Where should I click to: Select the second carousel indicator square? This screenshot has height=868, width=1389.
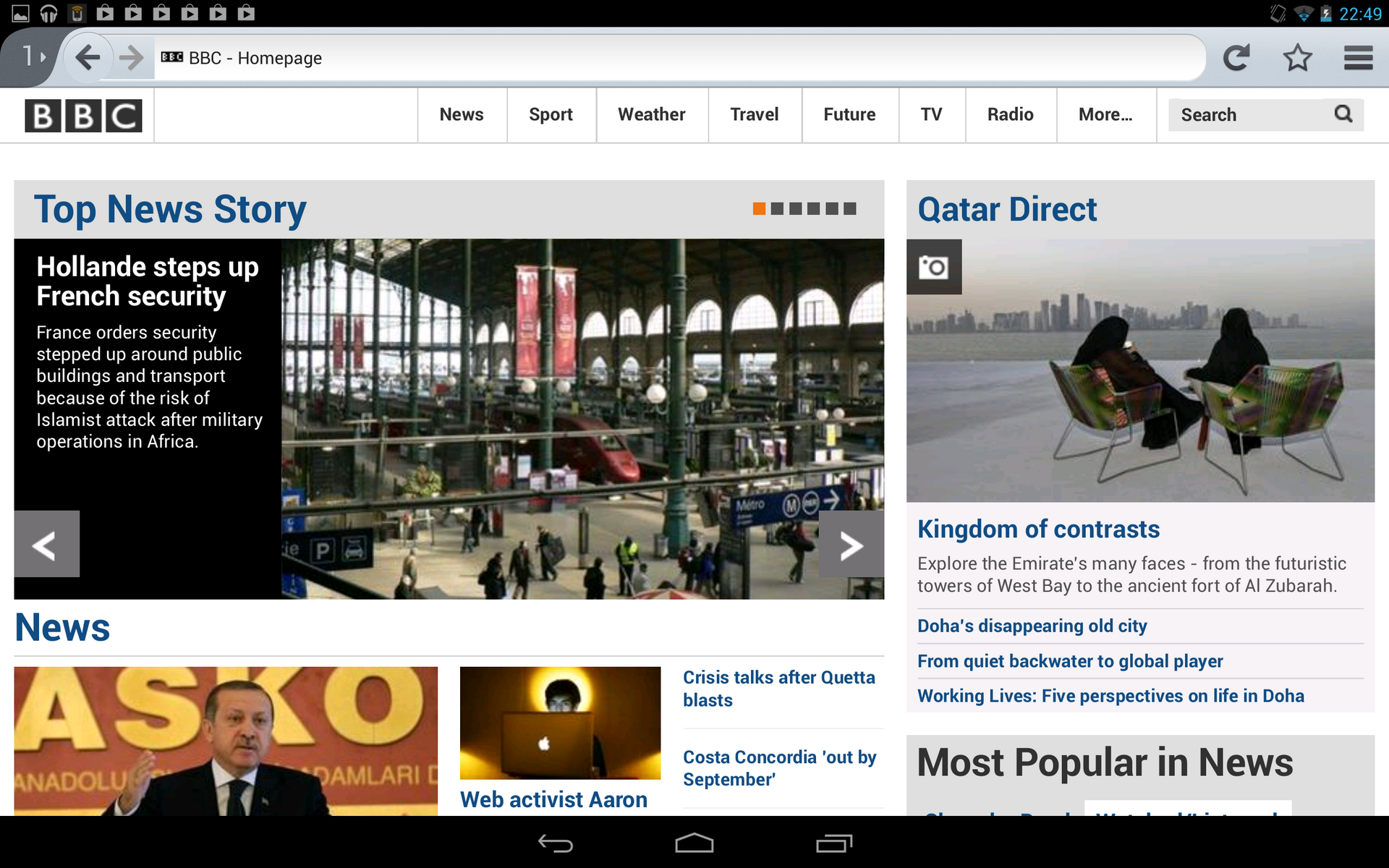(x=777, y=209)
